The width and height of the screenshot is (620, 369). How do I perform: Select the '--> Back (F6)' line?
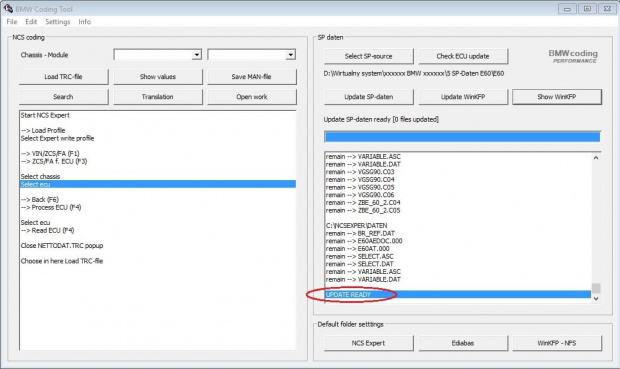[x=40, y=200]
